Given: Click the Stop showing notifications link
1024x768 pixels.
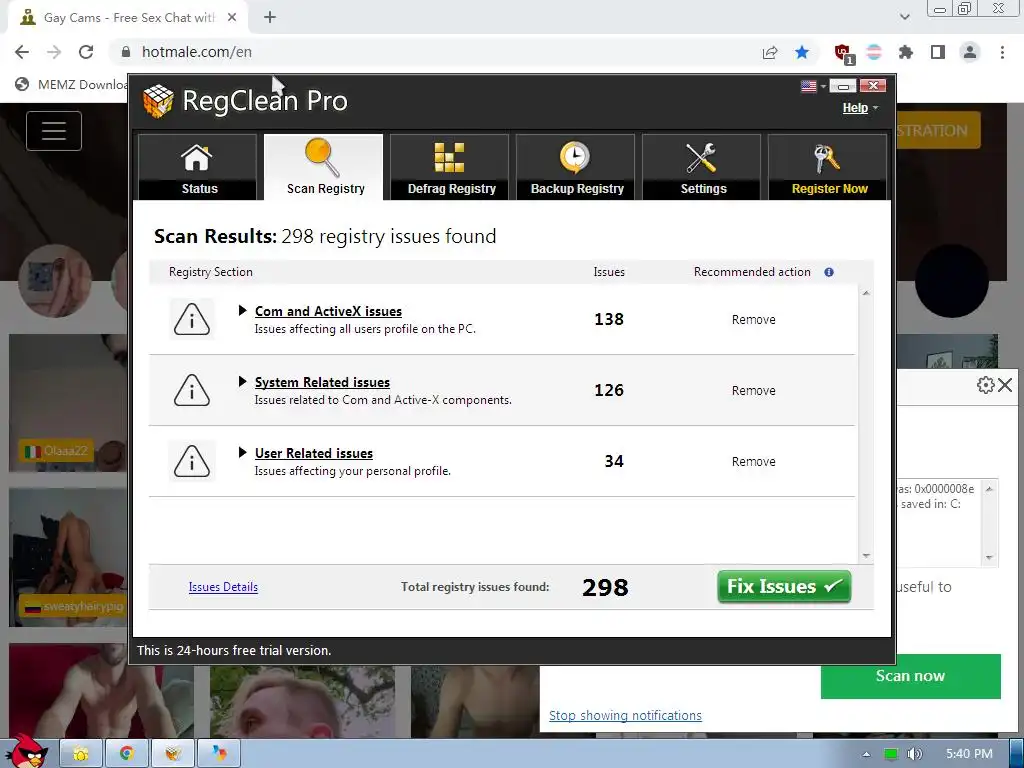Looking at the screenshot, I should 625,715.
